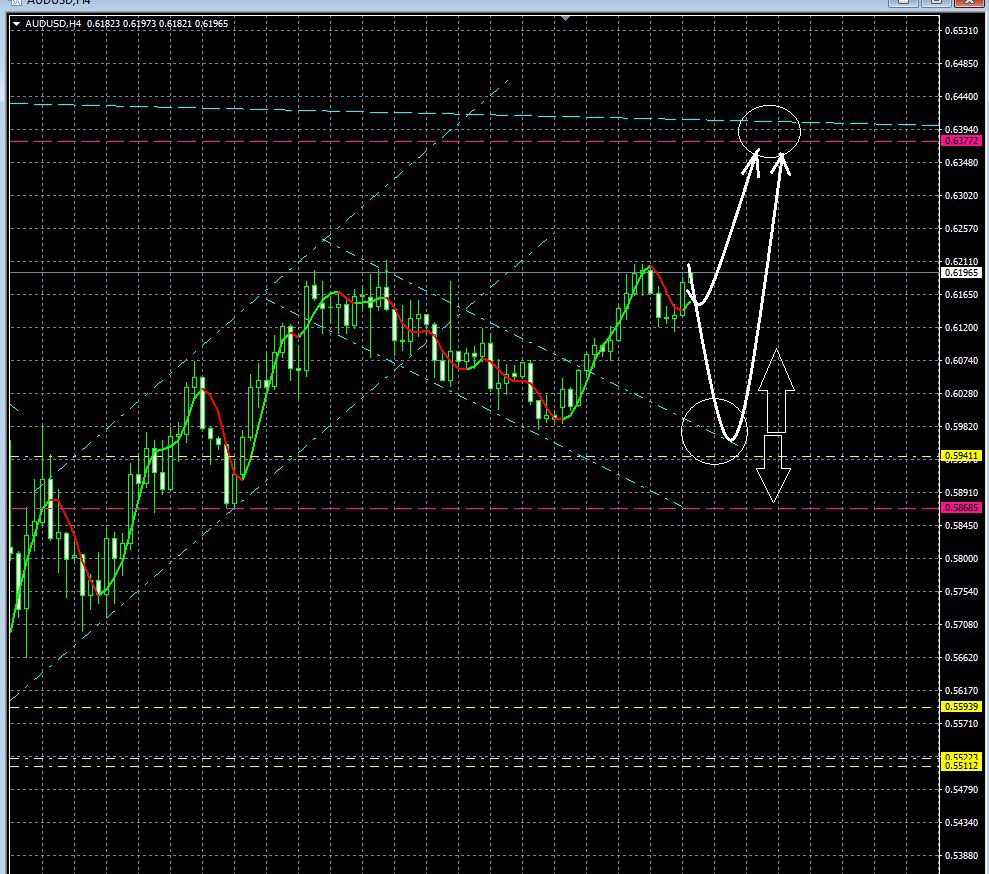Click the 0.62570 price scale value
The image size is (989, 874).
[961, 228]
